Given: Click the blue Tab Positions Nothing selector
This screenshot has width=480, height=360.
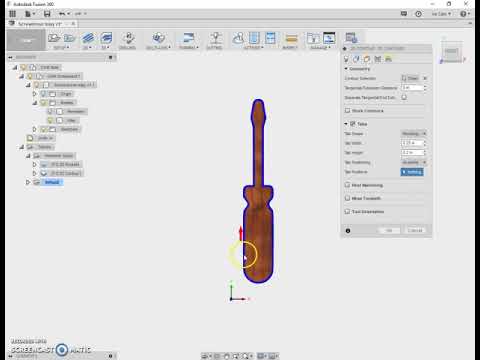Looking at the screenshot, I should (x=412, y=172).
